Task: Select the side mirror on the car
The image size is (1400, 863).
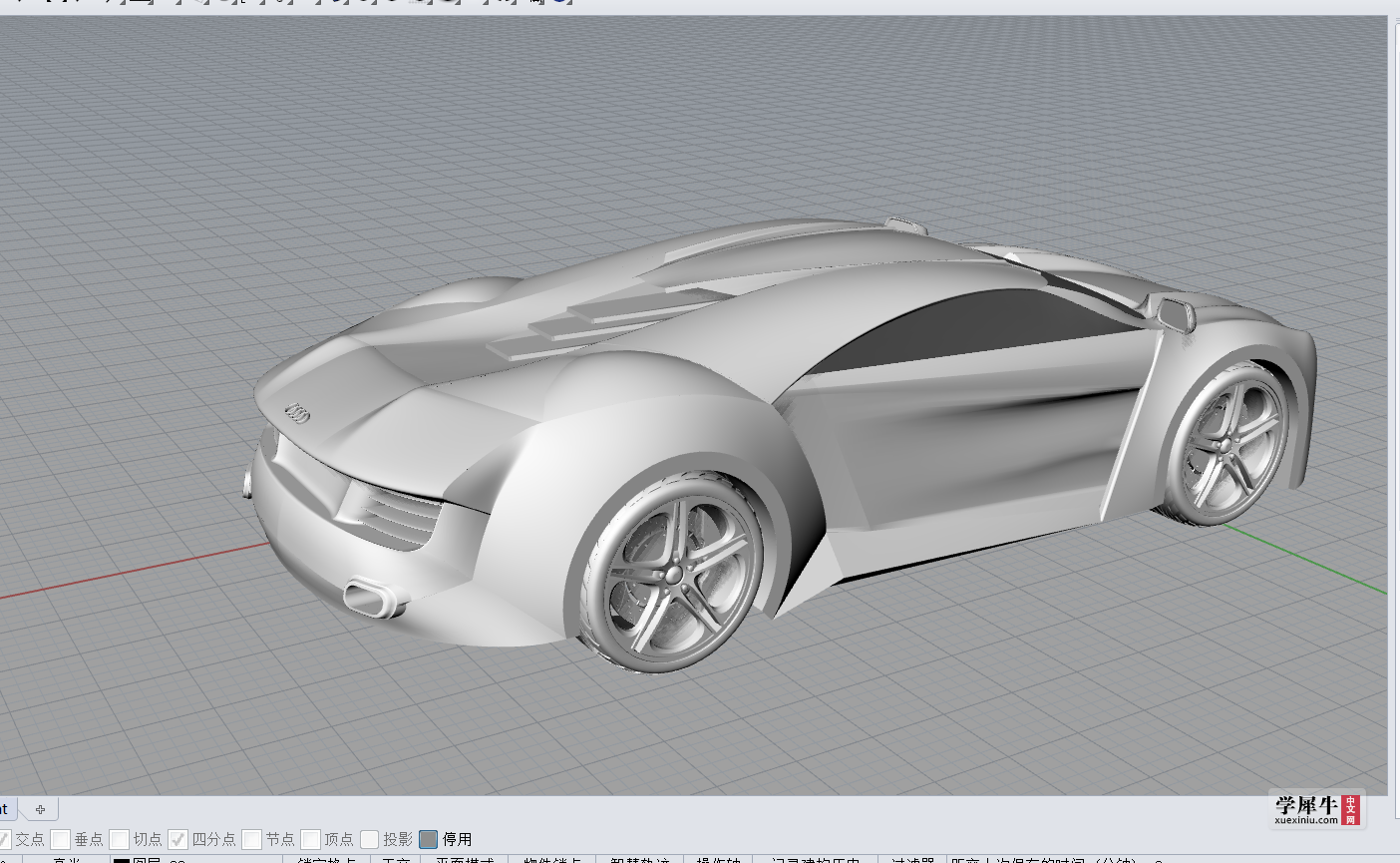Action: (1175, 312)
